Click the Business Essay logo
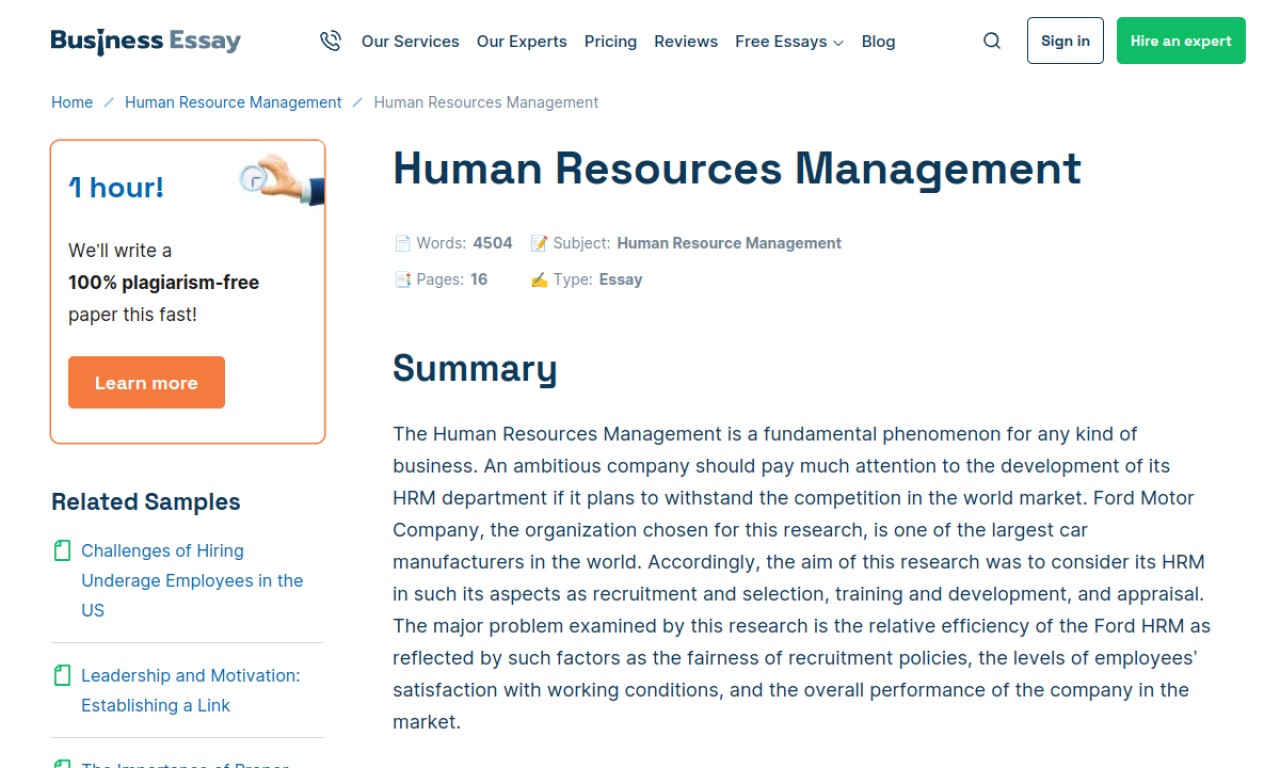The height and width of the screenshot is (768, 1280). [x=146, y=41]
